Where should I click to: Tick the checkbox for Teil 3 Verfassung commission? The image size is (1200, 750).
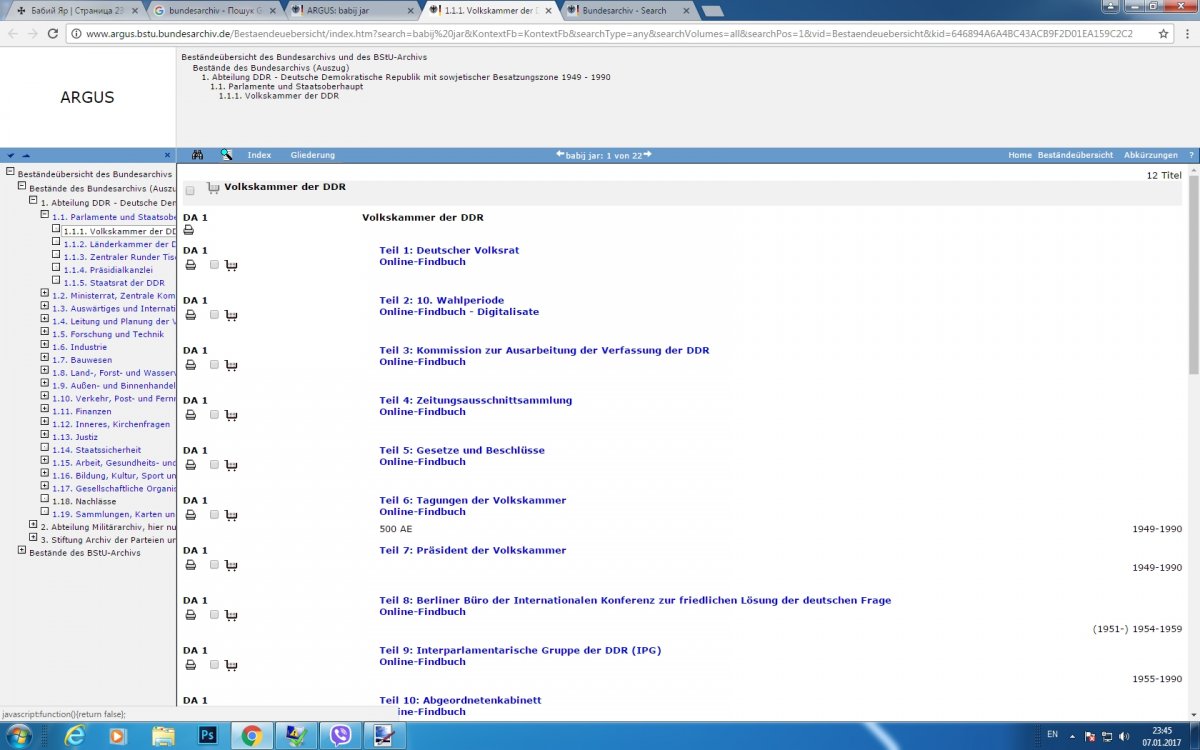click(x=214, y=365)
